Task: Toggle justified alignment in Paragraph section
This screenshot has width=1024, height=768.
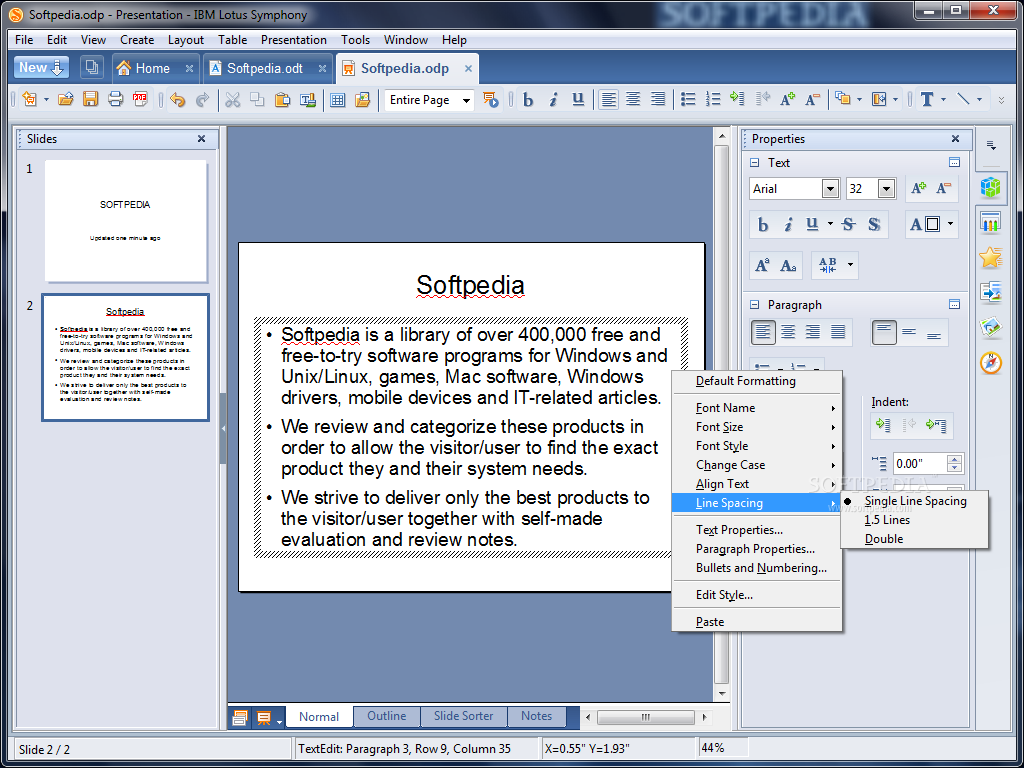Action: (839, 332)
